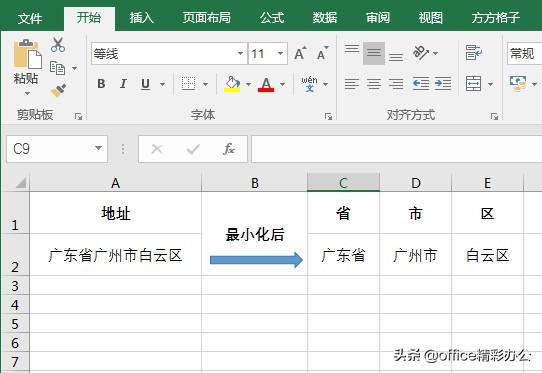
Task: Center text horizontally
Action: [374, 84]
